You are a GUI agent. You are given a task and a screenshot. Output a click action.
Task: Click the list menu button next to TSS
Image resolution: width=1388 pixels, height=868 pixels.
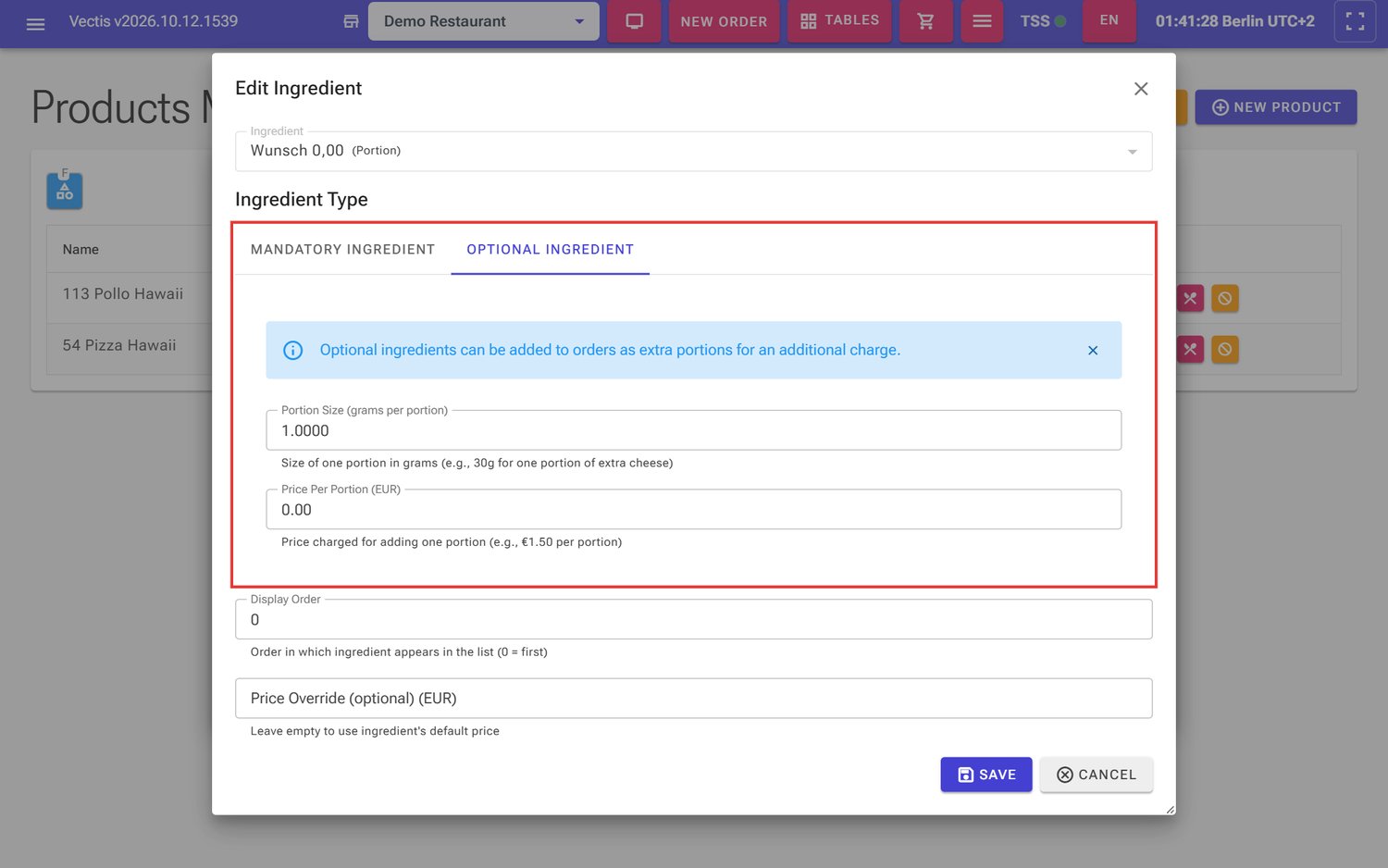[982, 21]
